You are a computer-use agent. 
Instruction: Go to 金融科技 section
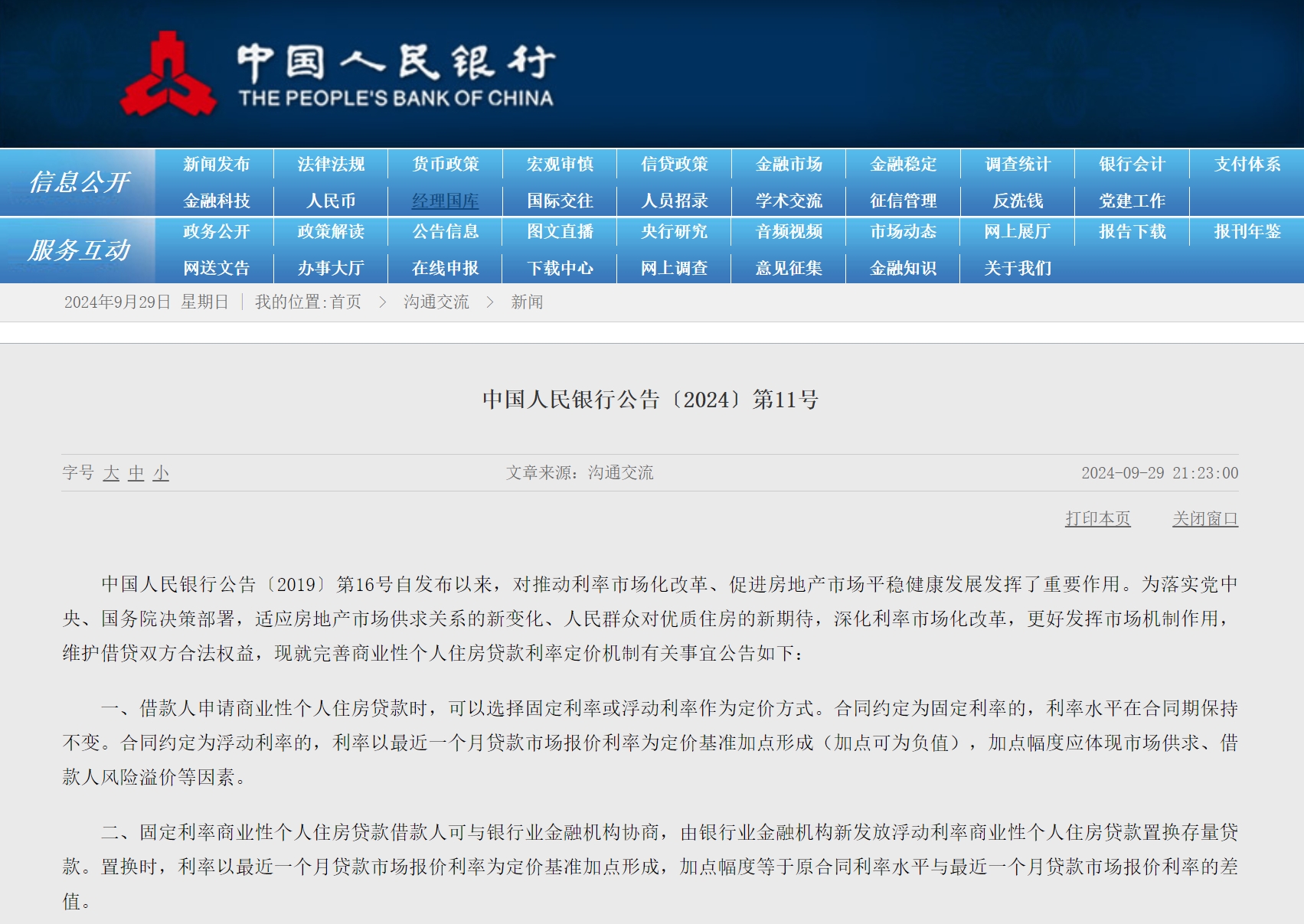217,201
